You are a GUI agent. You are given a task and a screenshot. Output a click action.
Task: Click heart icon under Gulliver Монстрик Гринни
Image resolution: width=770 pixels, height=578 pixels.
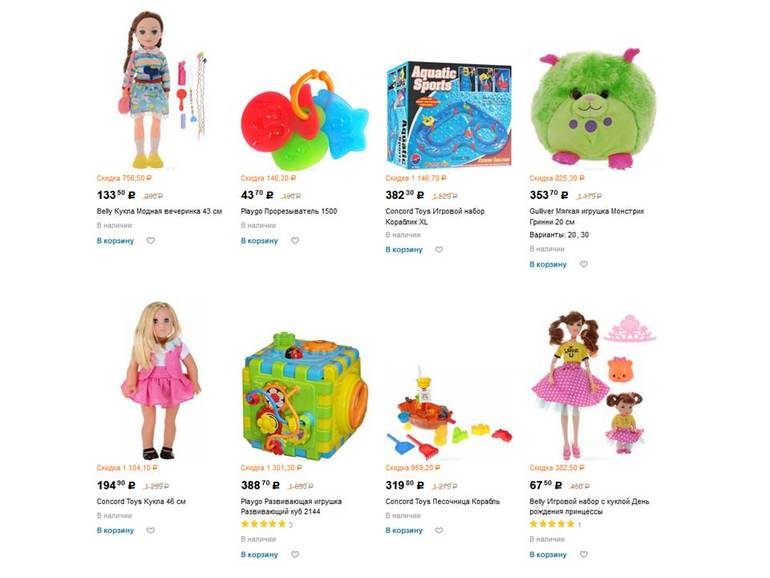click(583, 264)
